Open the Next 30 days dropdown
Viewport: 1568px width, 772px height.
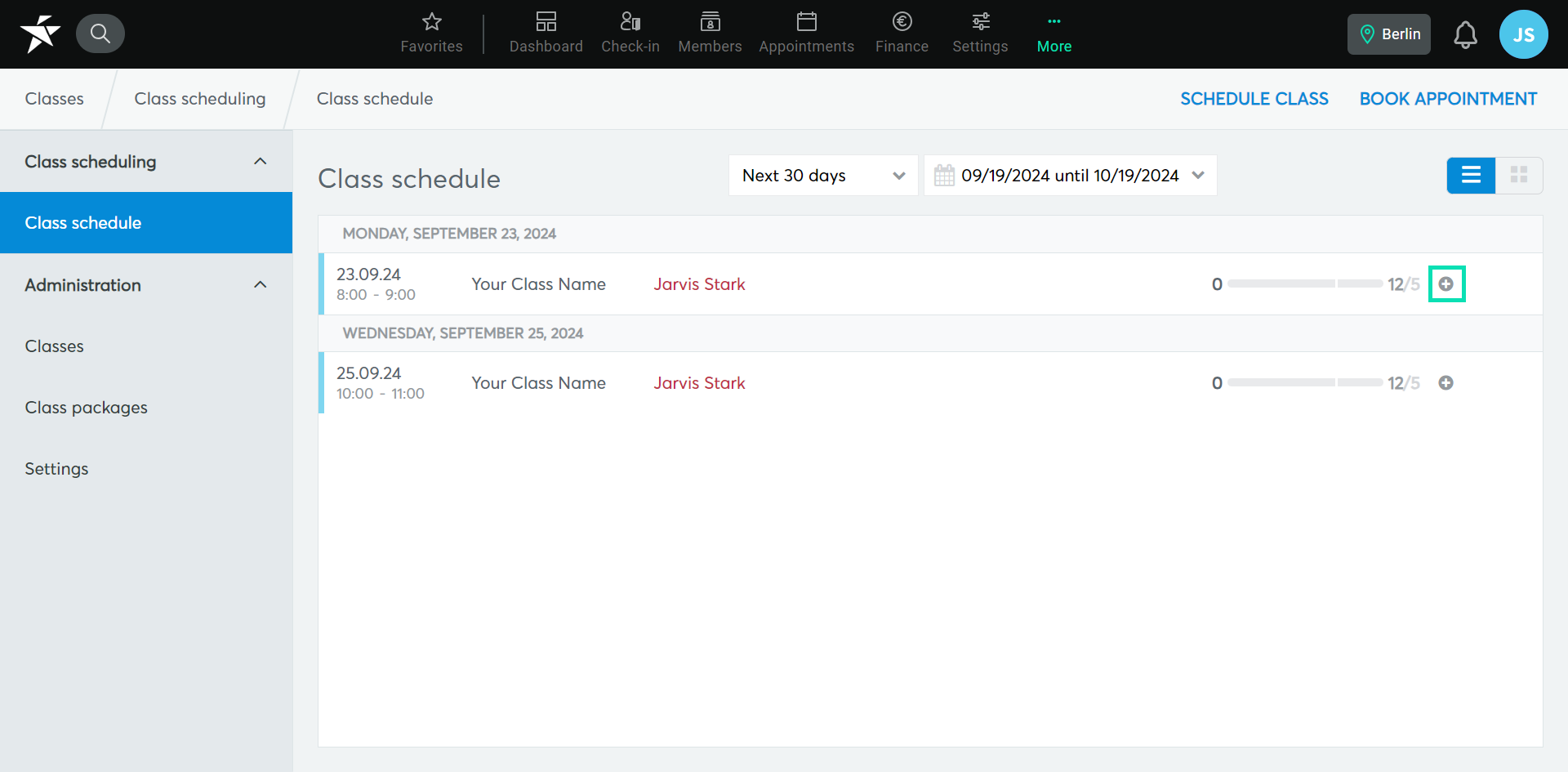823,176
